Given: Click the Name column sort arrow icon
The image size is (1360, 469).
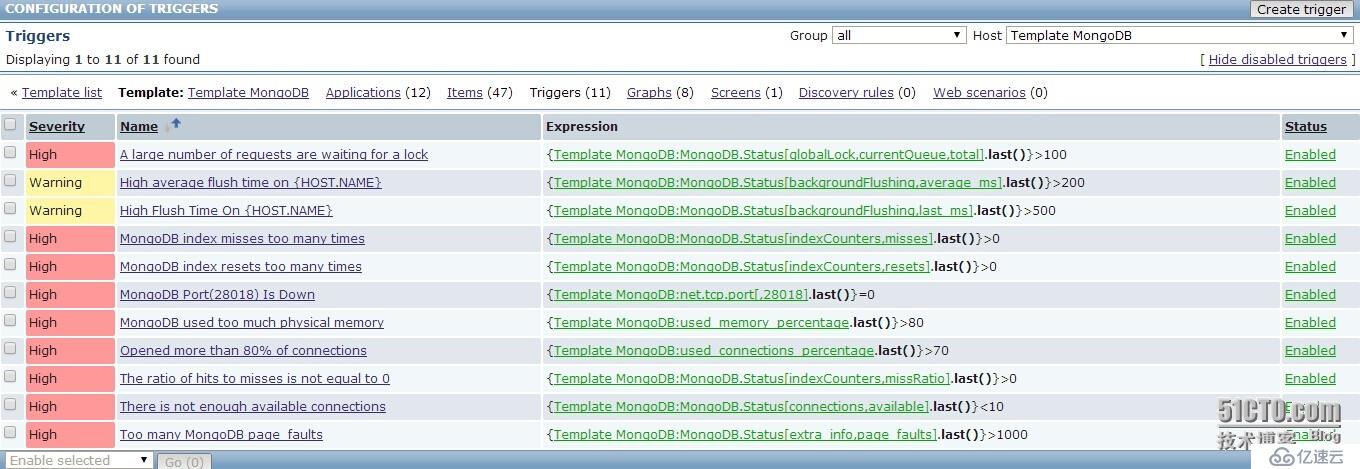Looking at the screenshot, I should (176, 124).
